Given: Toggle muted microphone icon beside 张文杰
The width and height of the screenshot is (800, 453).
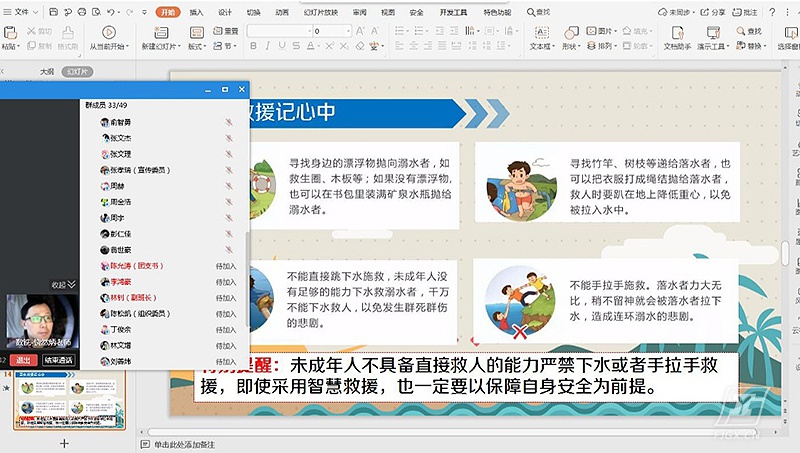Looking at the screenshot, I should 229,137.
